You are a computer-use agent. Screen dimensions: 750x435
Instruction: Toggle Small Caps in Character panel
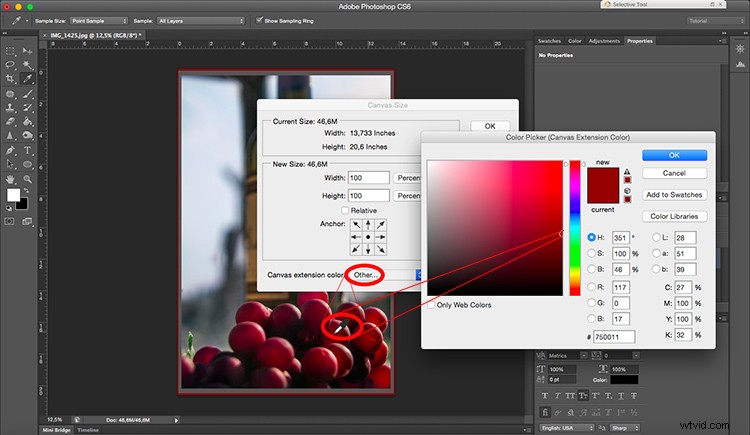[583, 396]
